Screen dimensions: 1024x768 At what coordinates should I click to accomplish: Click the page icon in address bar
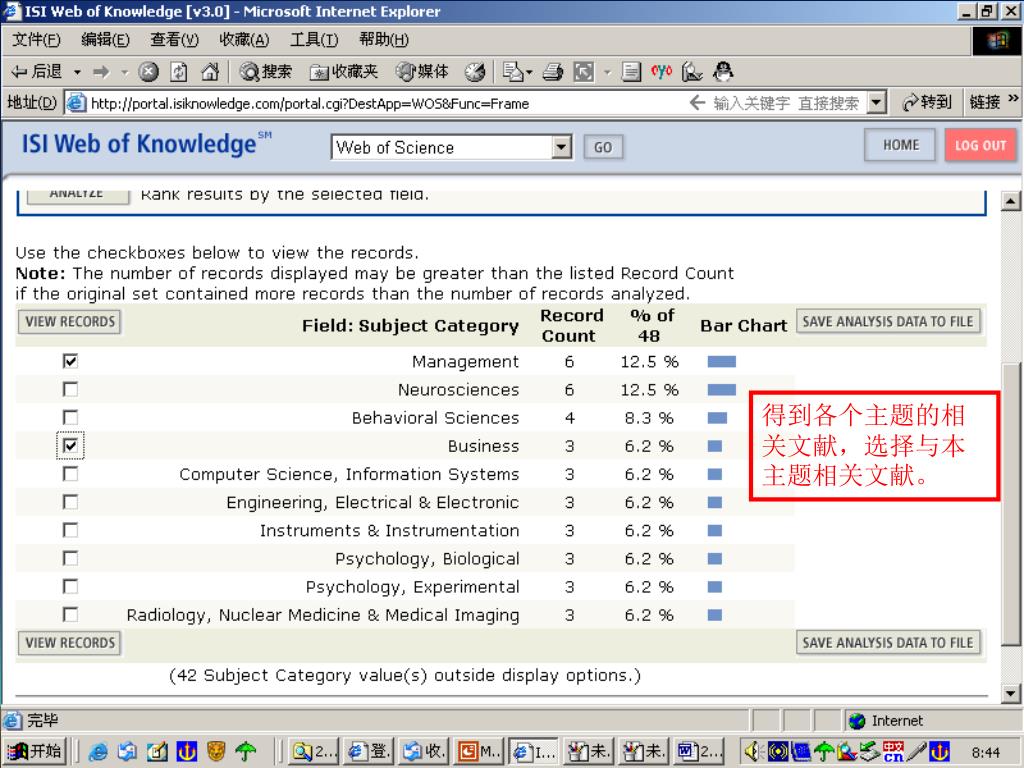click(76, 103)
